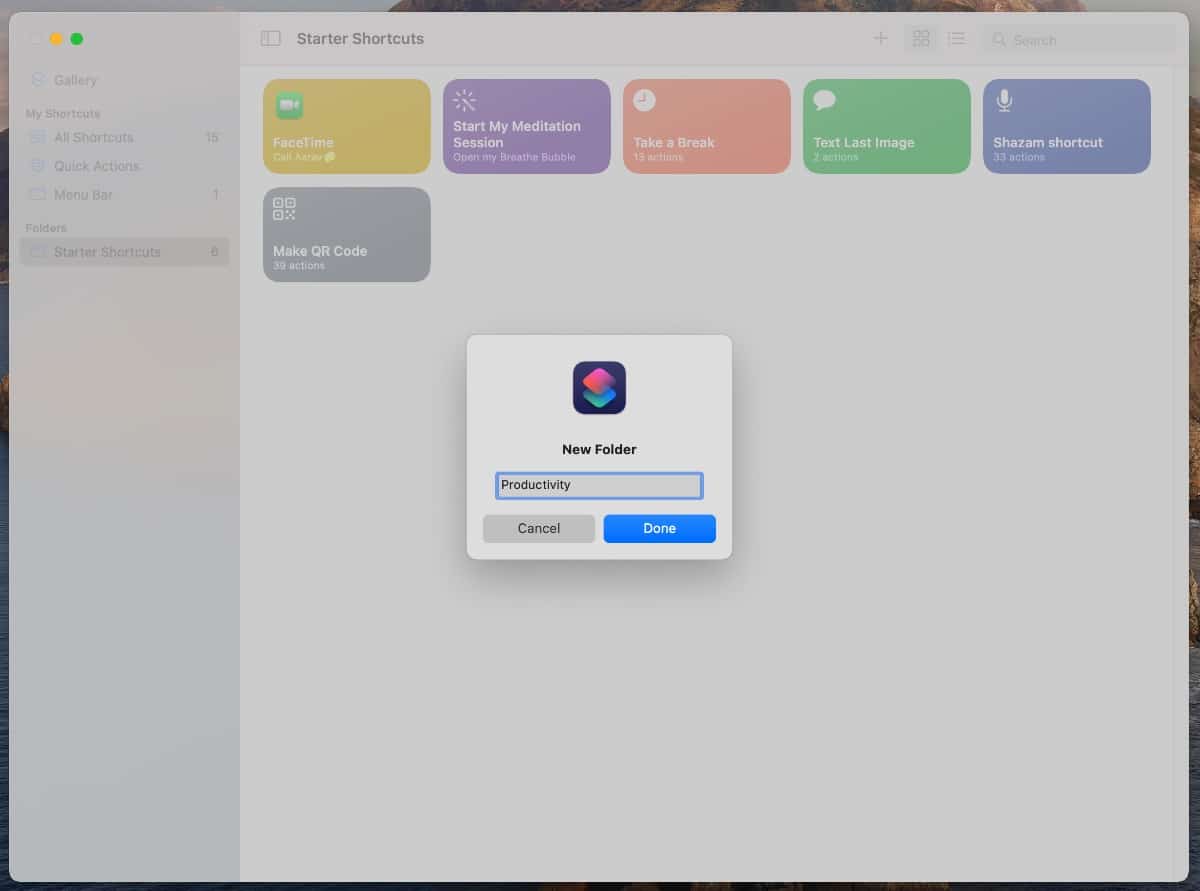Cancel the New Folder dialog
Screen dimensions: 1200x891
point(539,528)
